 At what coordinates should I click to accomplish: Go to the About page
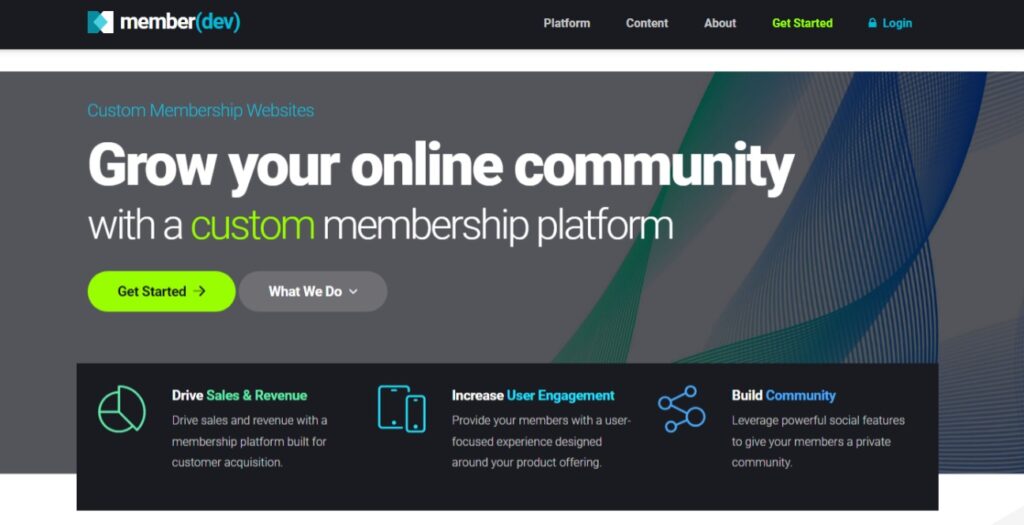(720, 23)
